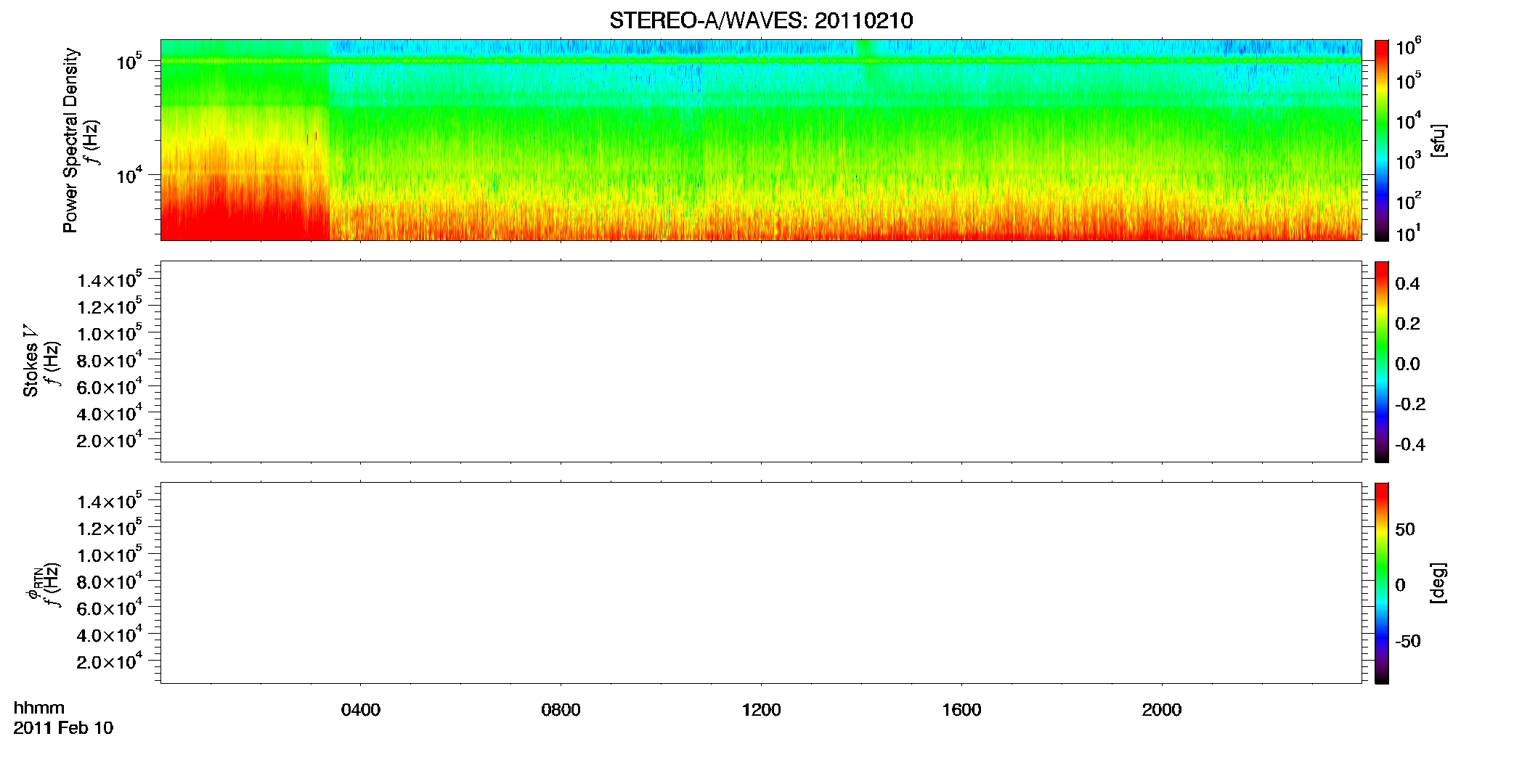
Task: Click the 1.4×10^5 tick of Stokes V axis
Action: [109, 279]
